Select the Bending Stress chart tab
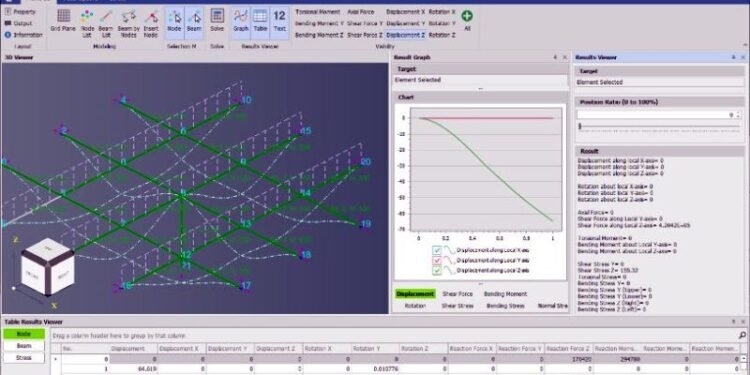Viewport: 750px width, 375px height. [505, 306]
